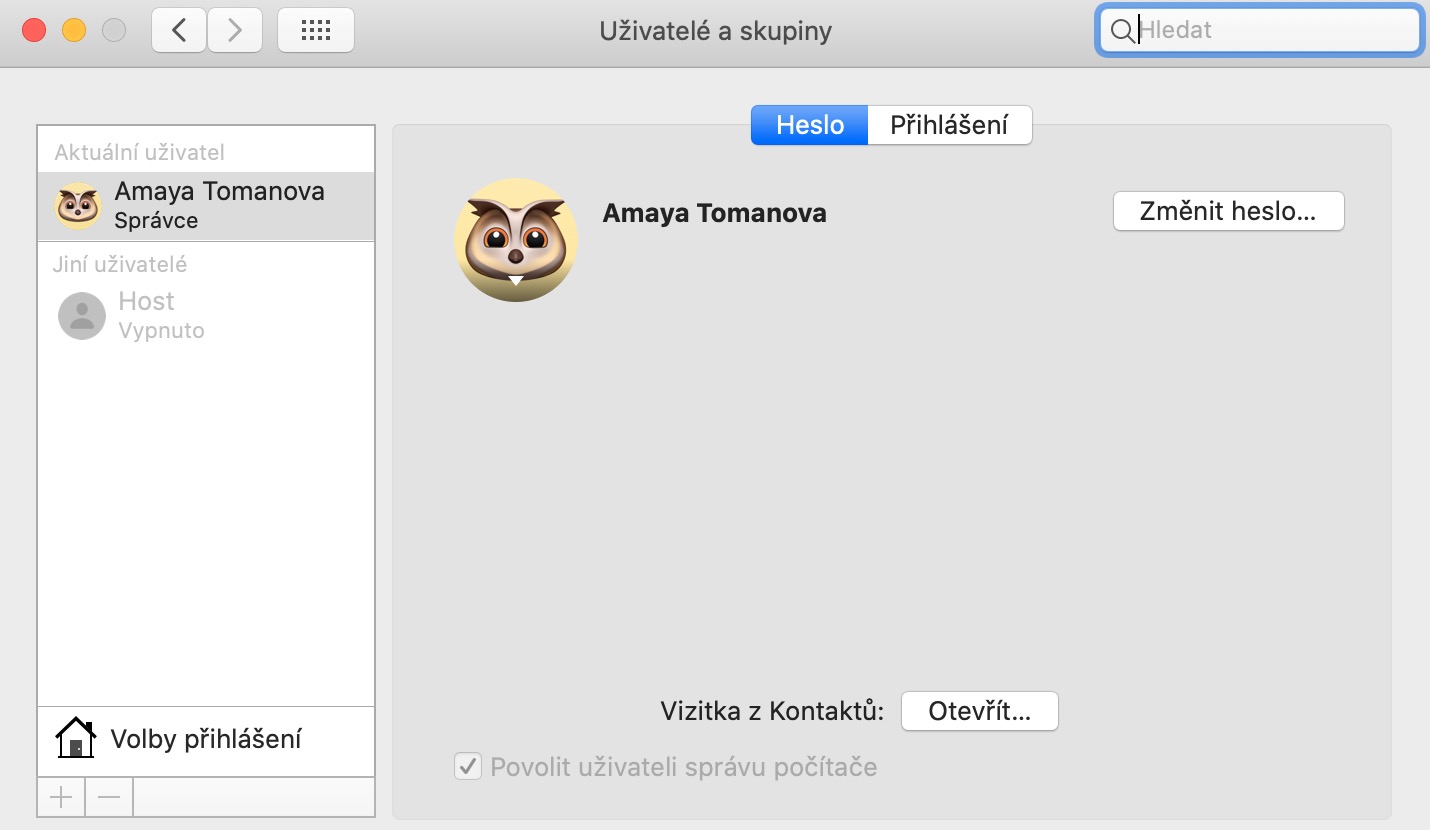Click the Host guest user silhouette icon
1430x830 pixels.
click(x=82, y=316)
